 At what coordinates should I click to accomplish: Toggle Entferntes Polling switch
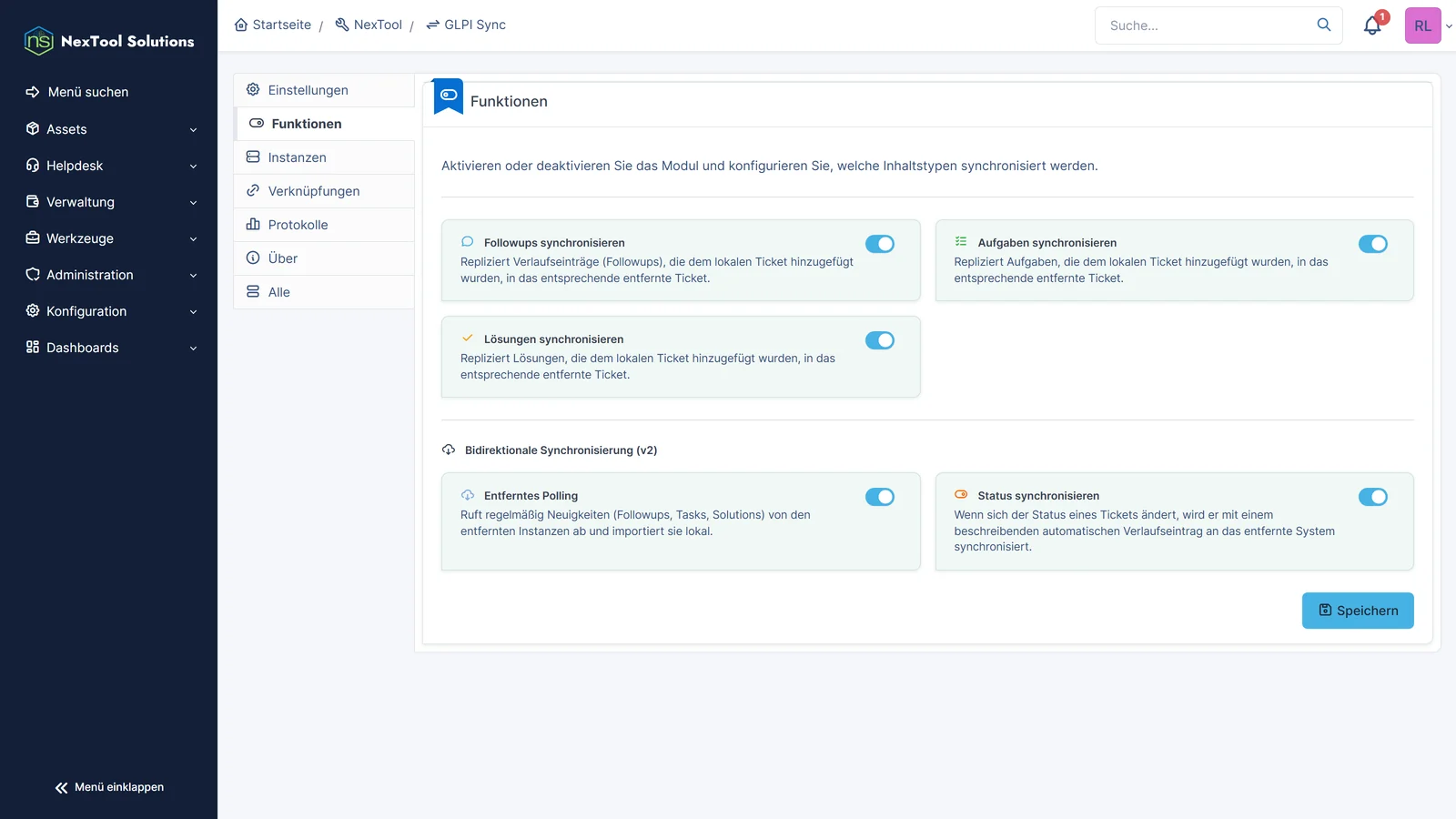click(x=880, y=497)
